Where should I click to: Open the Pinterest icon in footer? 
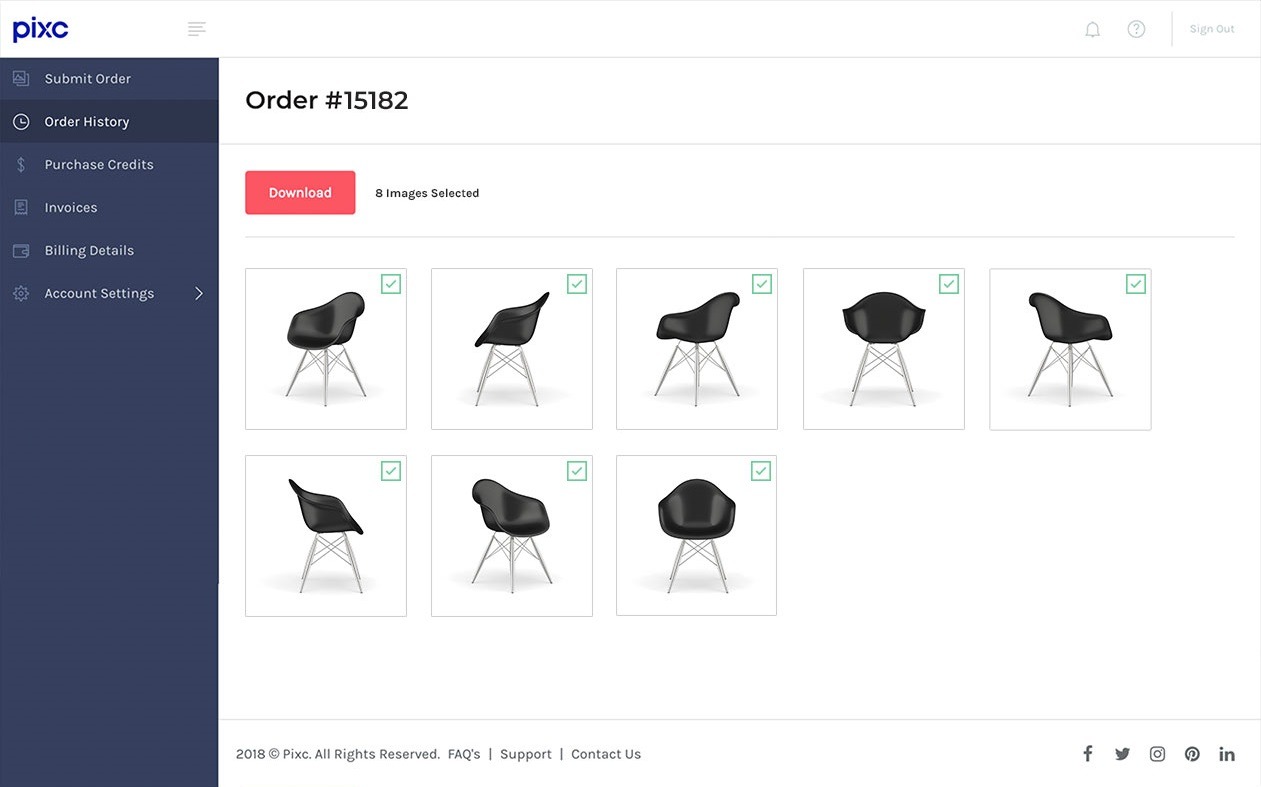[1192, 754]
